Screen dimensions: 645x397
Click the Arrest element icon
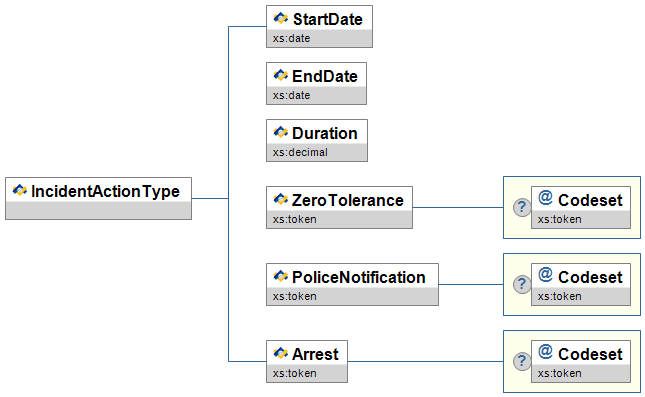(x=281, y=353)
